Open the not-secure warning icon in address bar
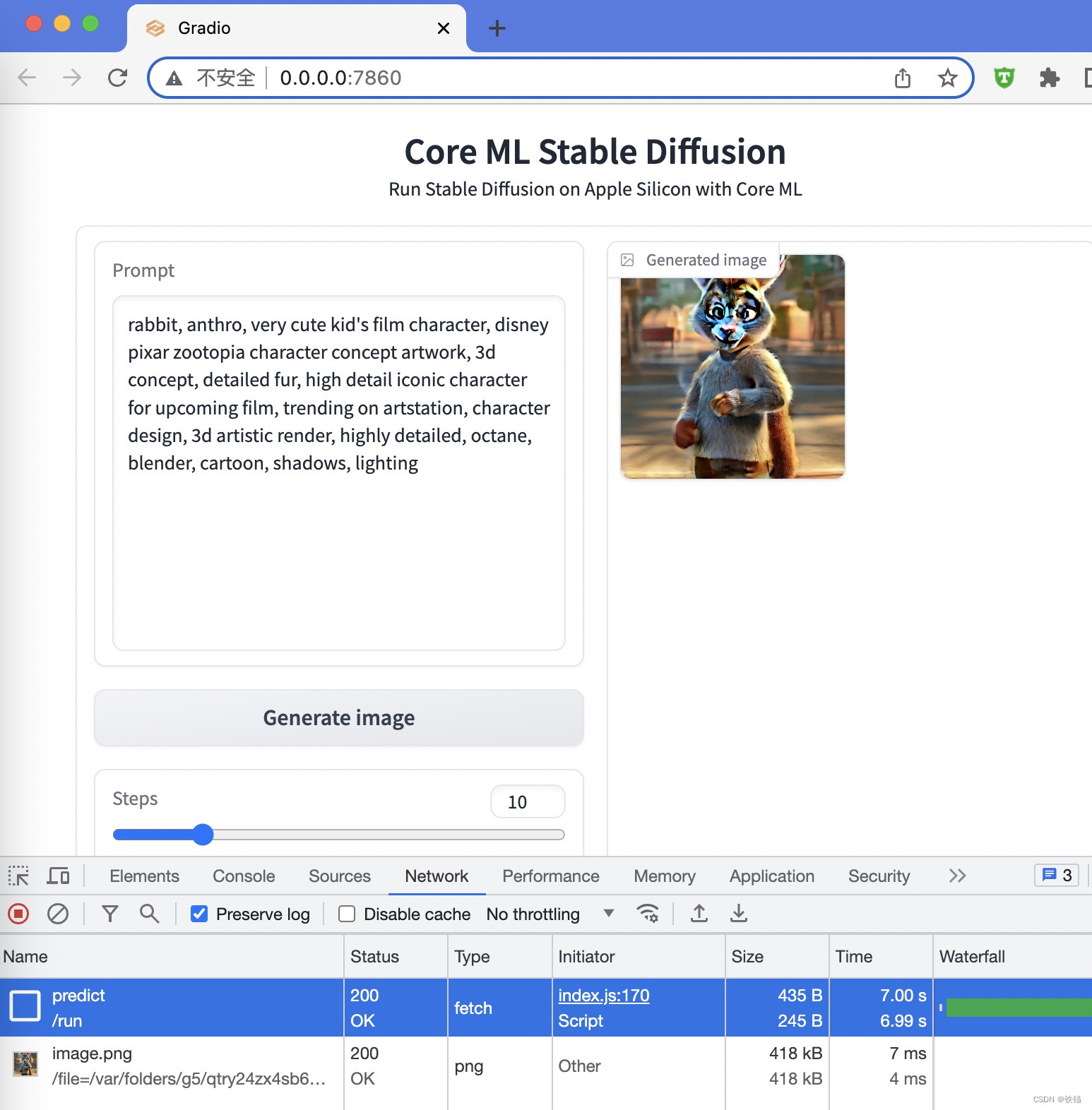This screenshot has height=1110, width=1092. coord(174,78)
